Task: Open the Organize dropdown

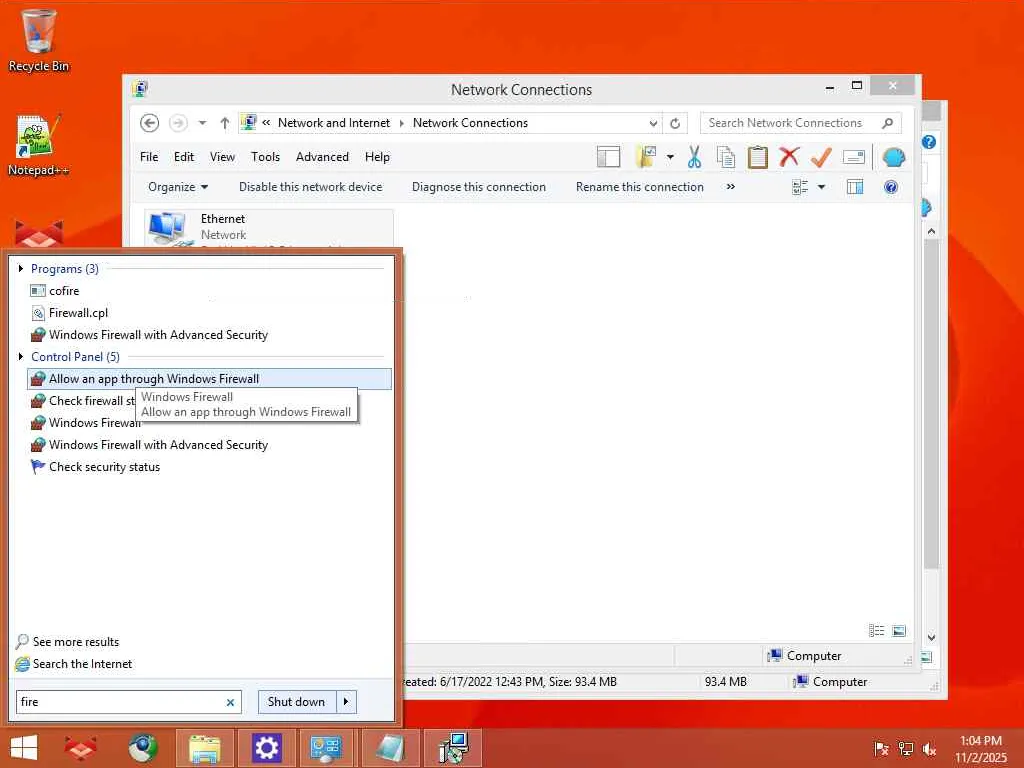Action: click(178, 187)
